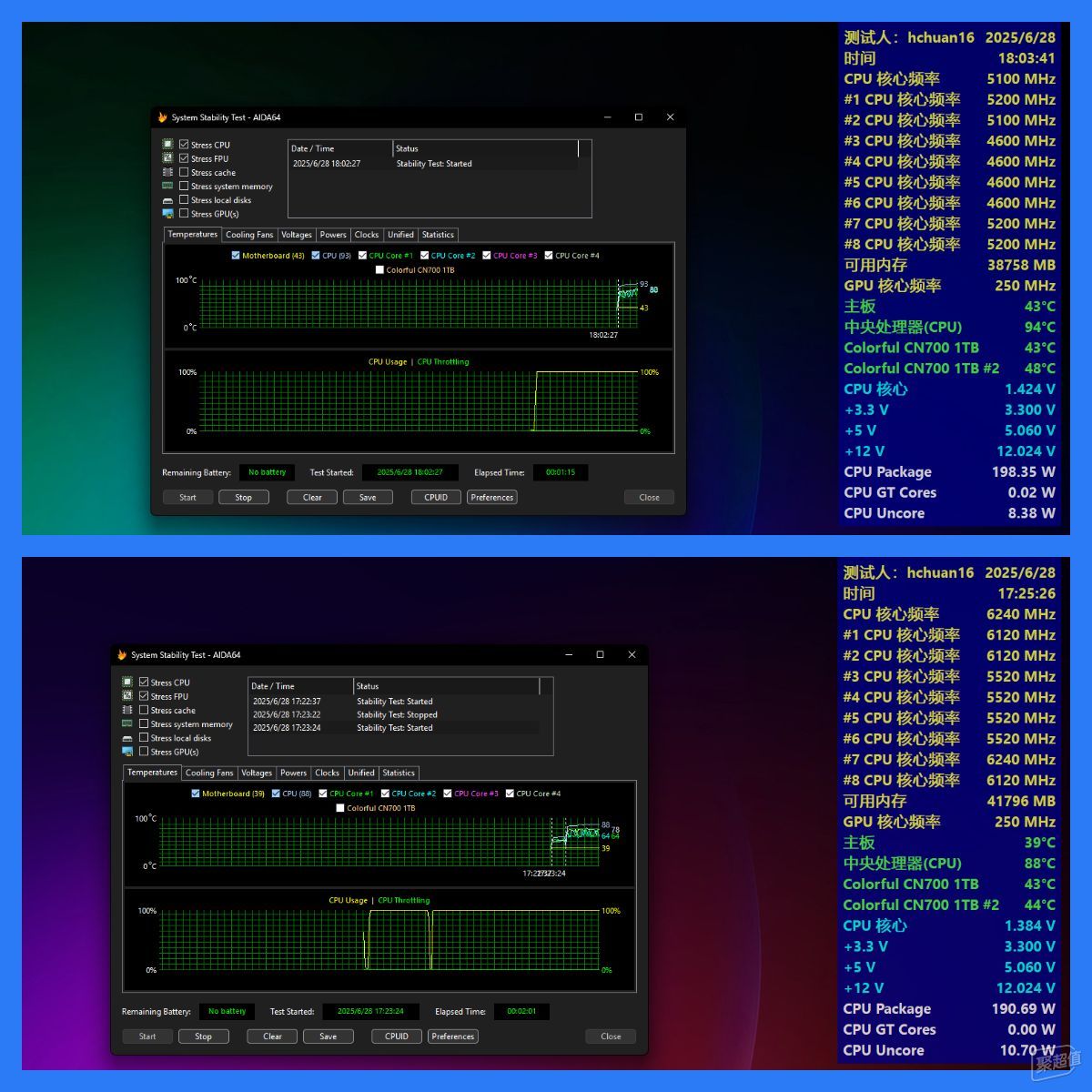Viewport: 1092px width, 1092px height.
Task: Enable Stress GPU(s) in the 17:23 test window
Action: tap(144, 752)
